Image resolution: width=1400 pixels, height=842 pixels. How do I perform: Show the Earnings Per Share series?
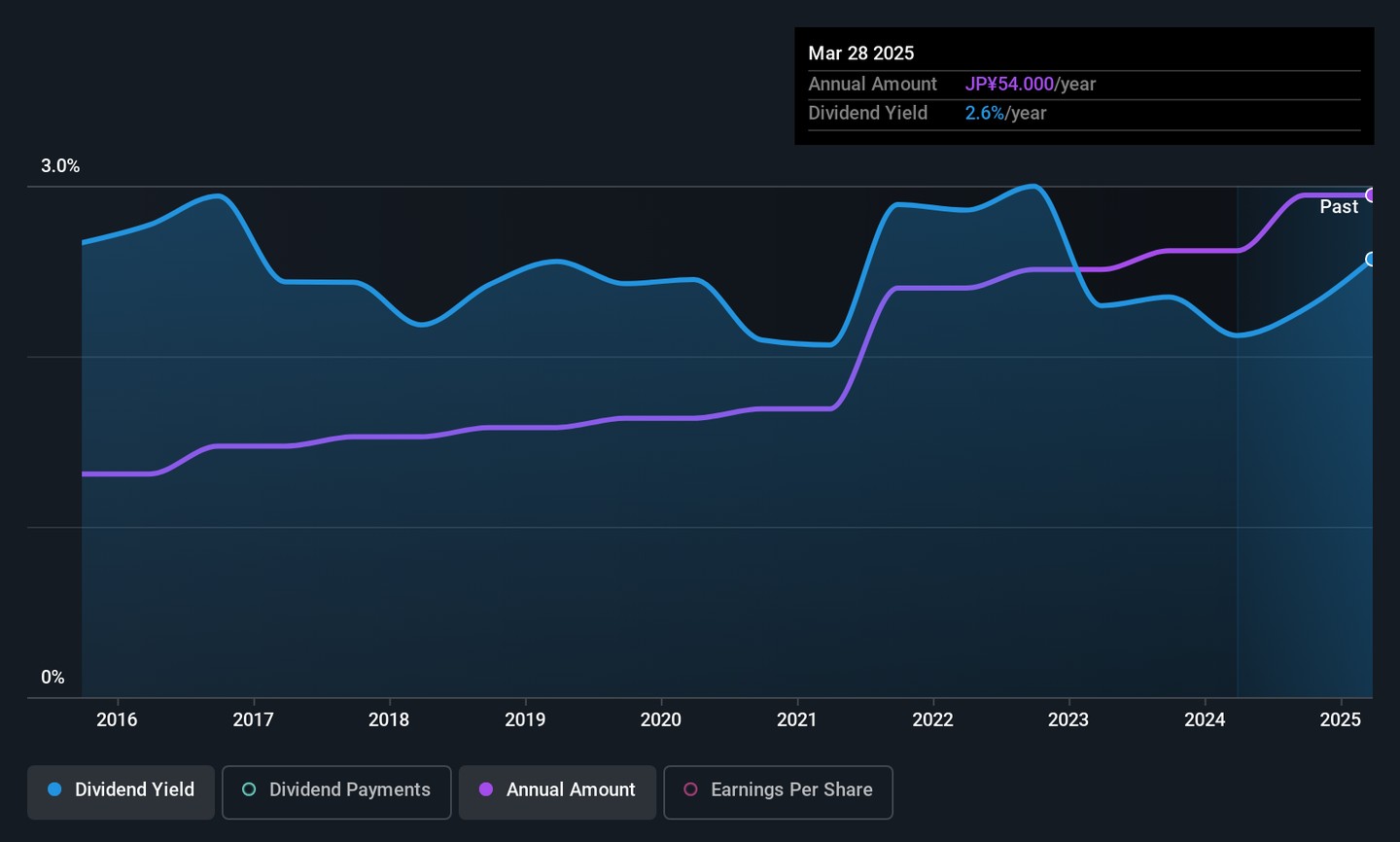[x=778, y=790]
